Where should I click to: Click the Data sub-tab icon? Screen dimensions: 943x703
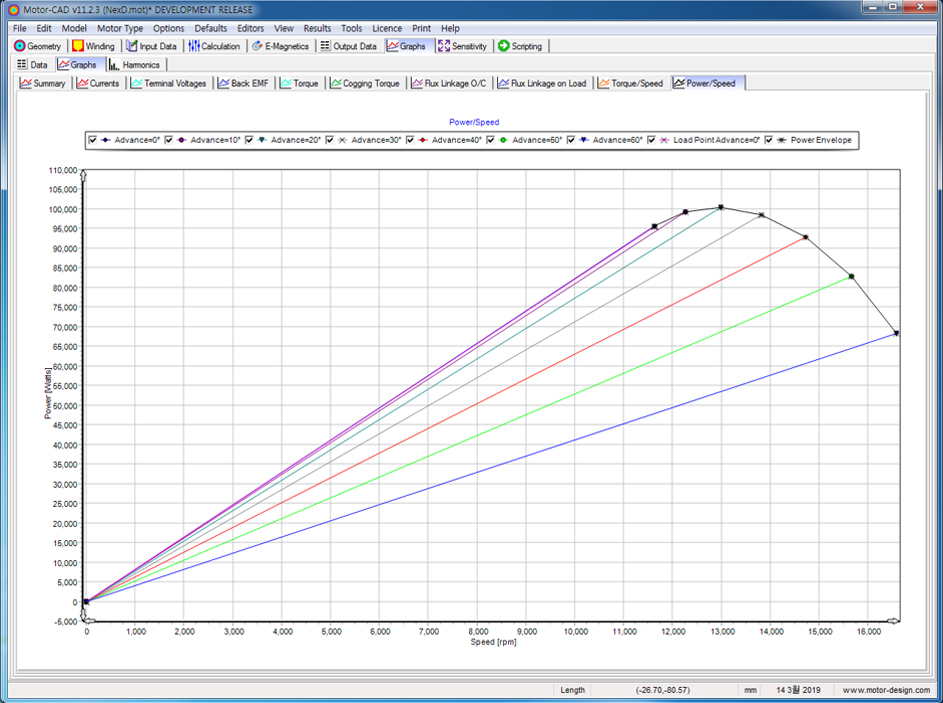(x=22, y=64)
